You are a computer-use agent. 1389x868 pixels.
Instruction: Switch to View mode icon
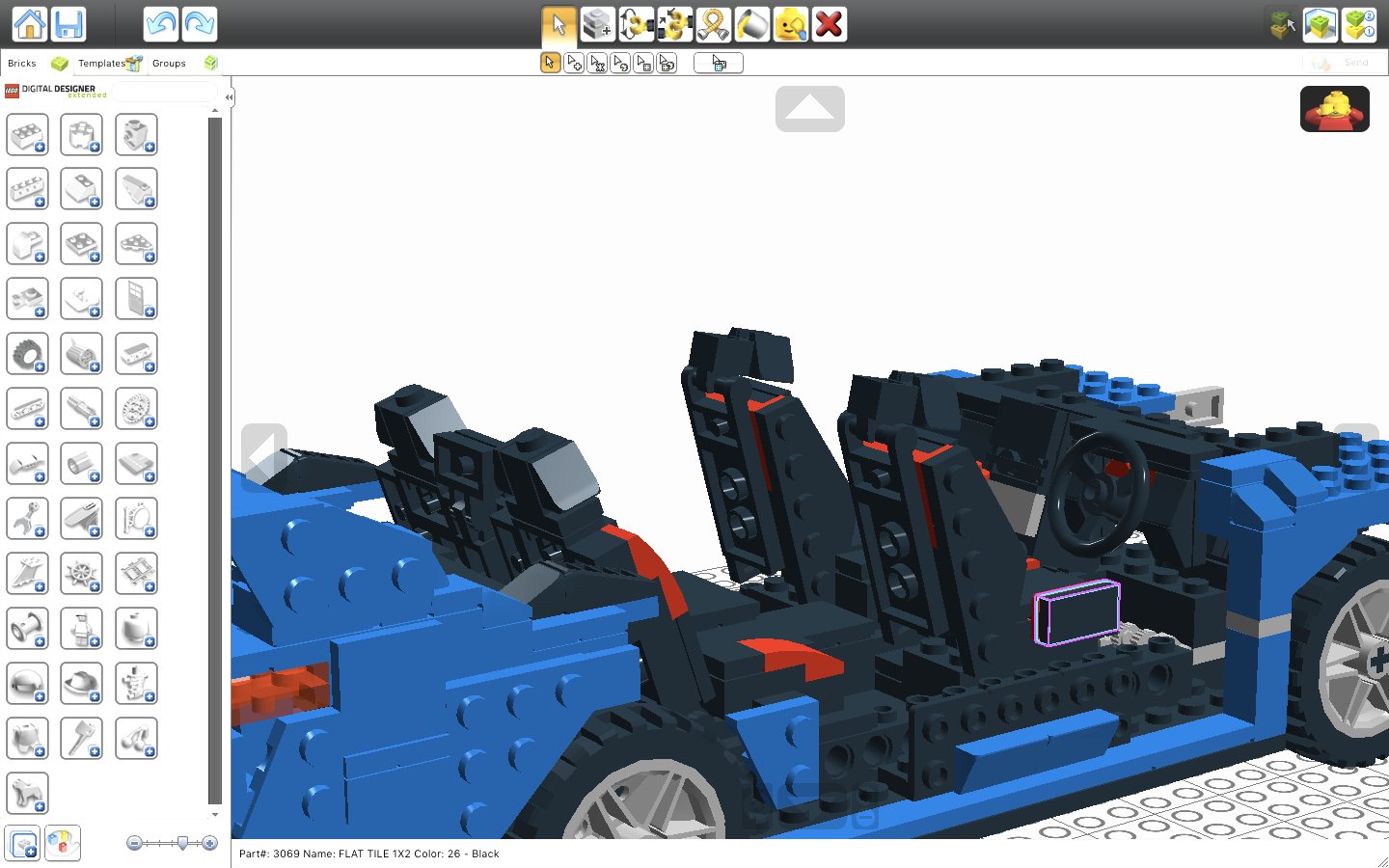1321,24
